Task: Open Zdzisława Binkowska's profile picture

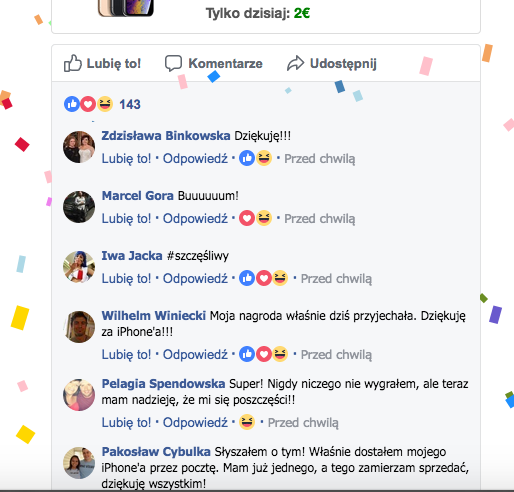Action: (79, 147)
